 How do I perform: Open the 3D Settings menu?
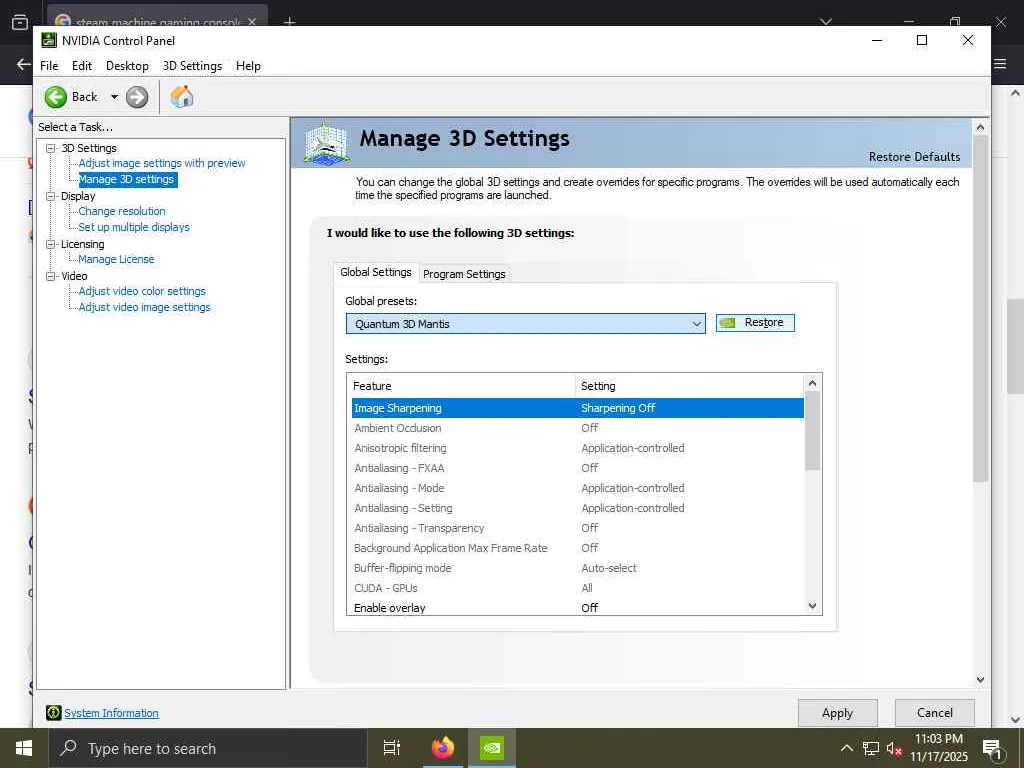click(x=192, y=66)
